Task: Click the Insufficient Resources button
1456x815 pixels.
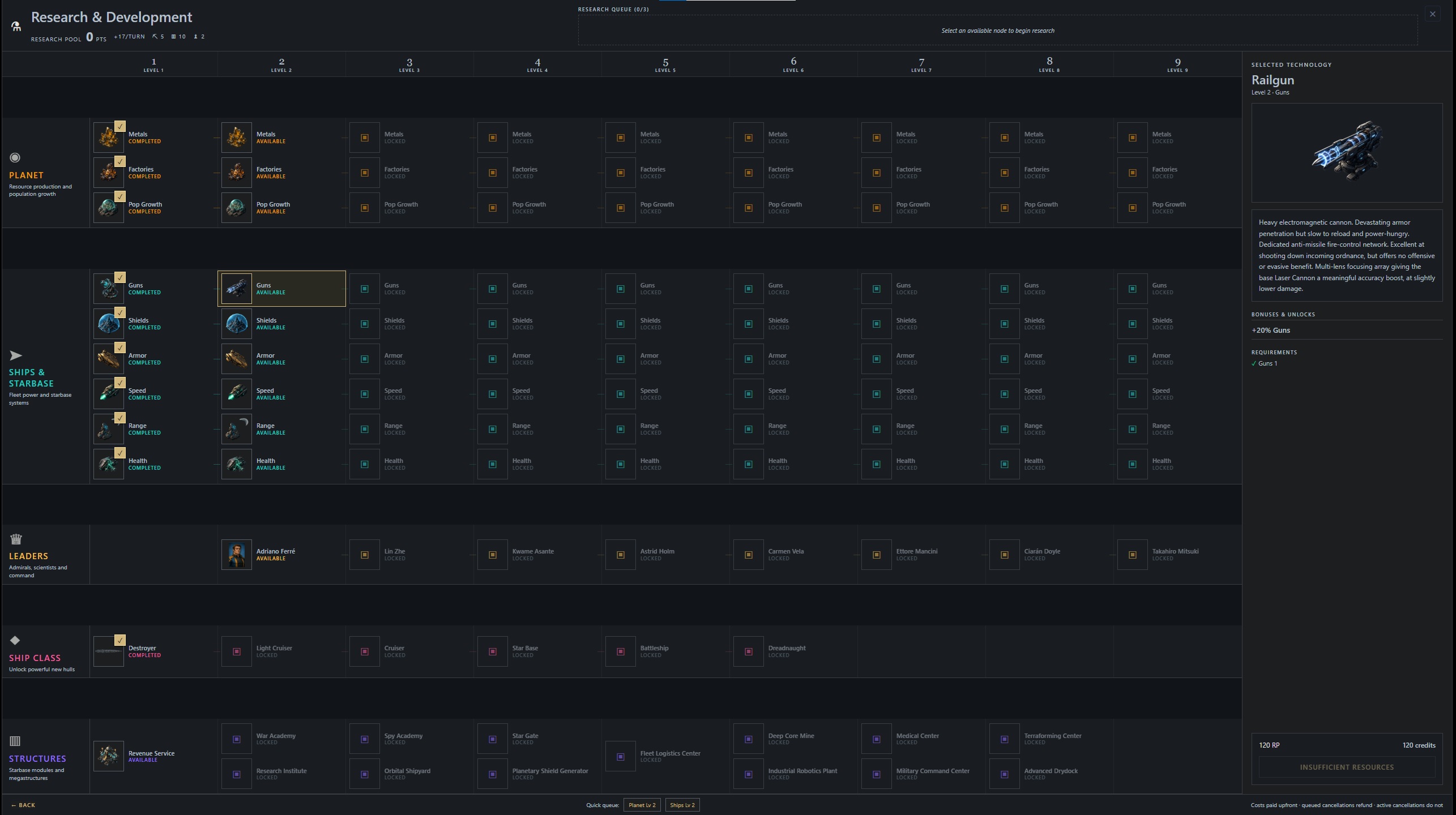Action: pyautogui.click(x=1346, y=767)
